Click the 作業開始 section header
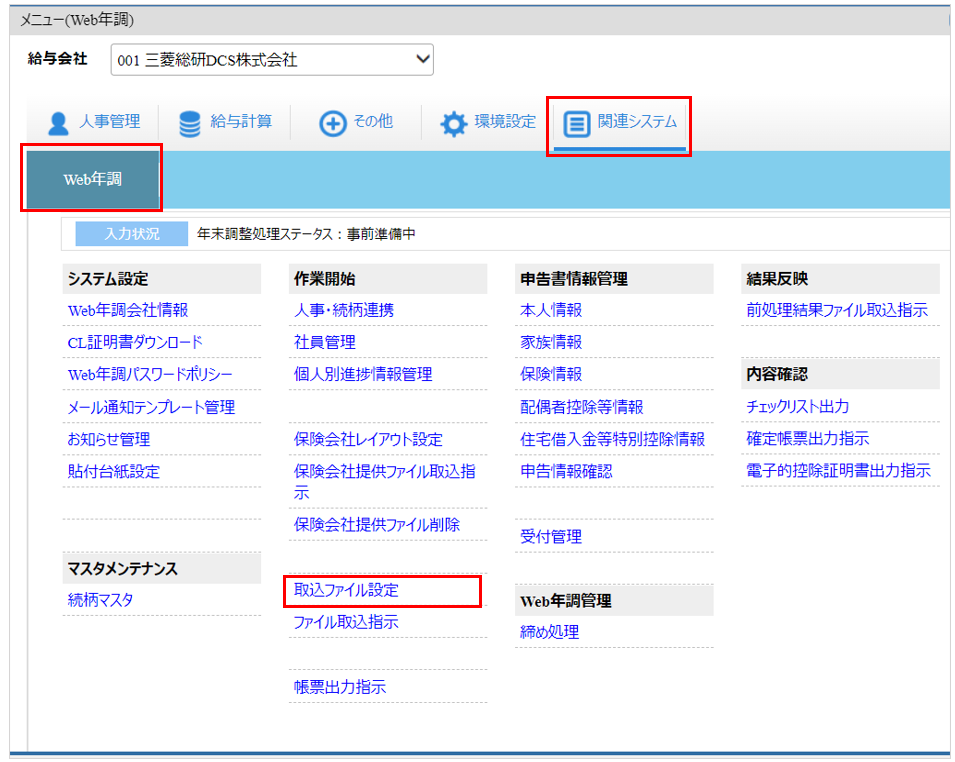The height and width of the screenshot is (762, 955). point(388,279)
